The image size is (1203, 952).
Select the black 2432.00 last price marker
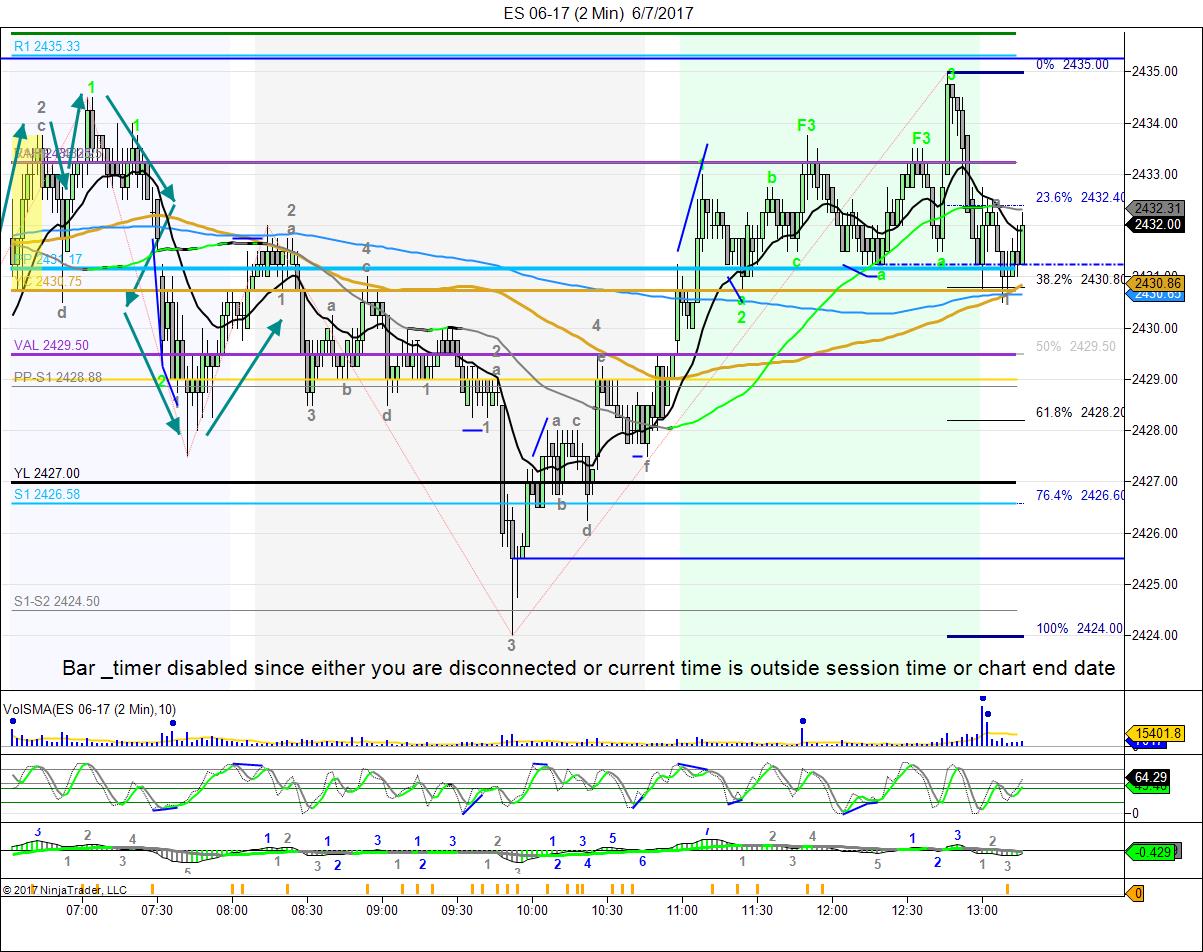coord(1157,224)
